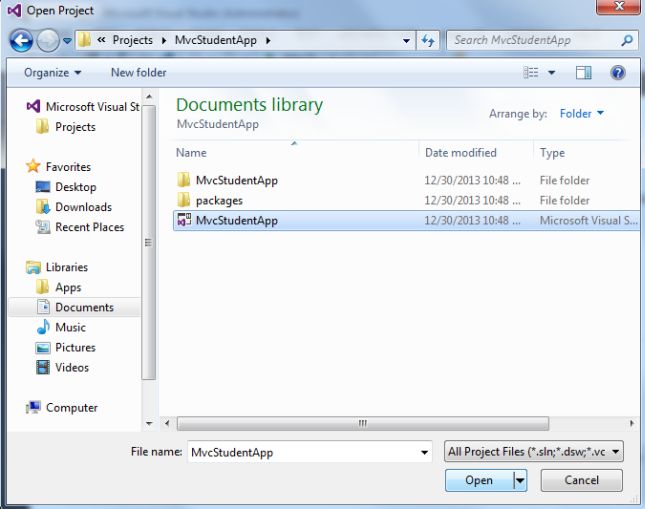Open the All Project Files type filter dropdown

(534, 452)
